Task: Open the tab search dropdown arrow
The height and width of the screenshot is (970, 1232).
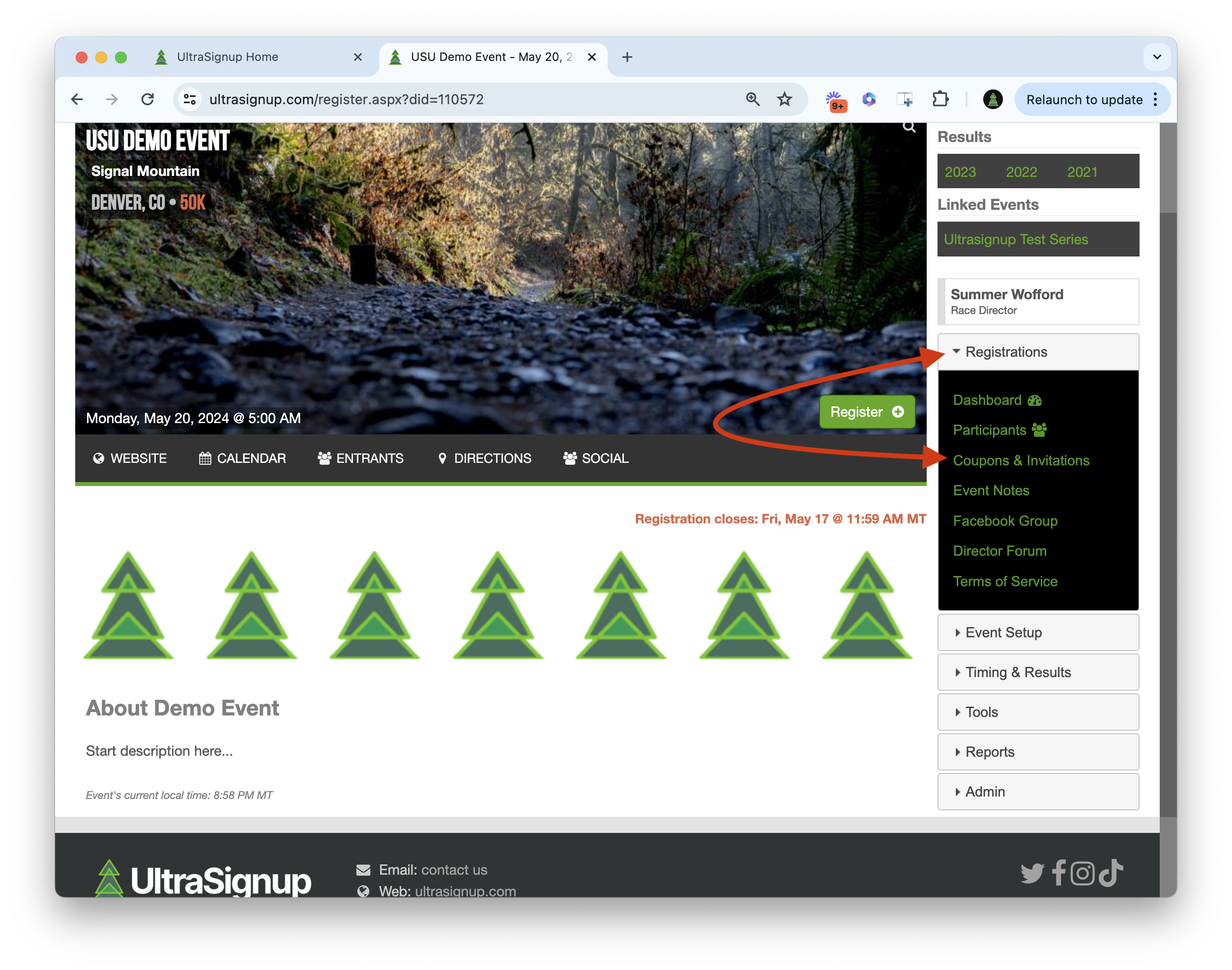Action: pos(1157,57)
